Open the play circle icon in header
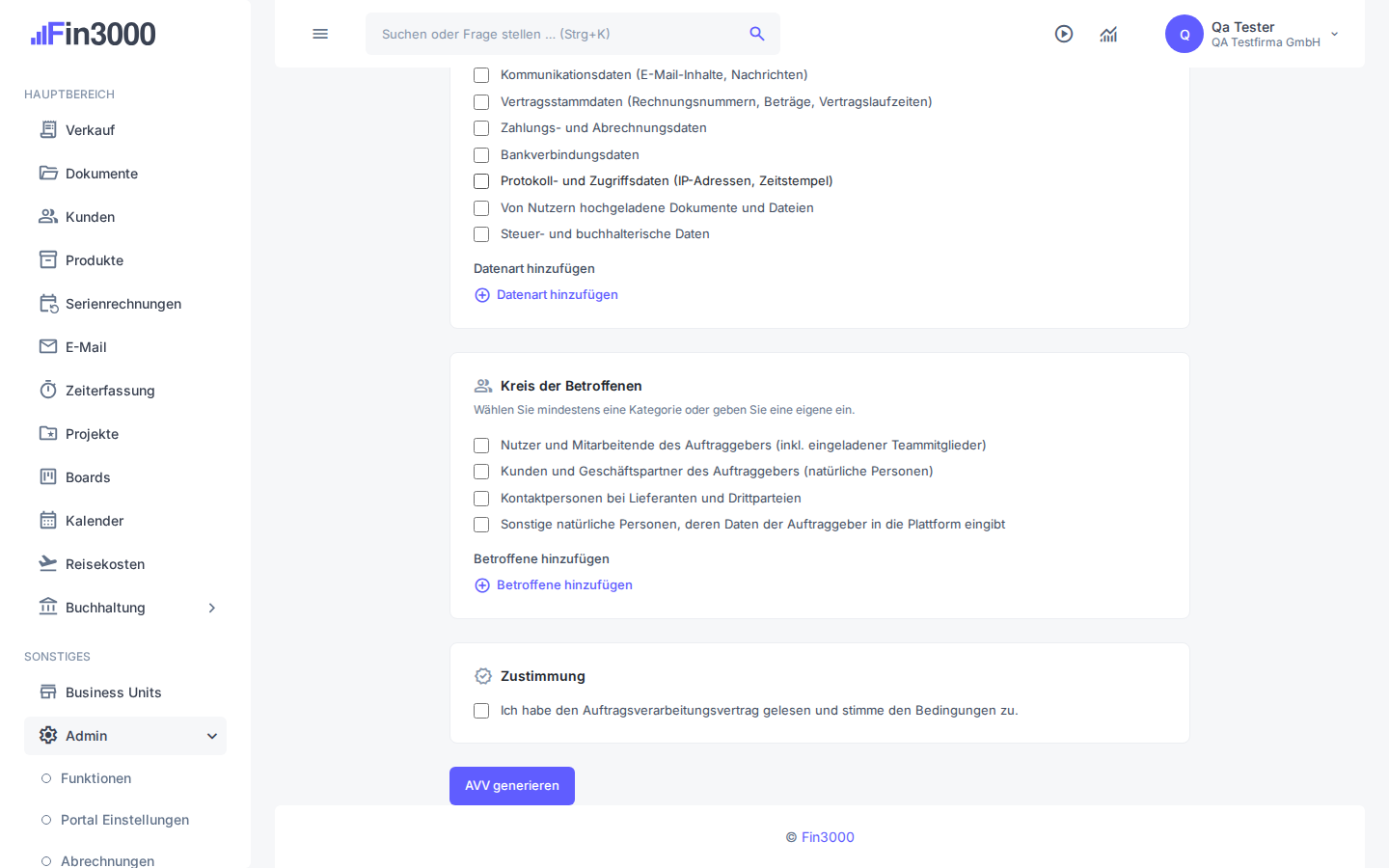 tap(1064, 34)
